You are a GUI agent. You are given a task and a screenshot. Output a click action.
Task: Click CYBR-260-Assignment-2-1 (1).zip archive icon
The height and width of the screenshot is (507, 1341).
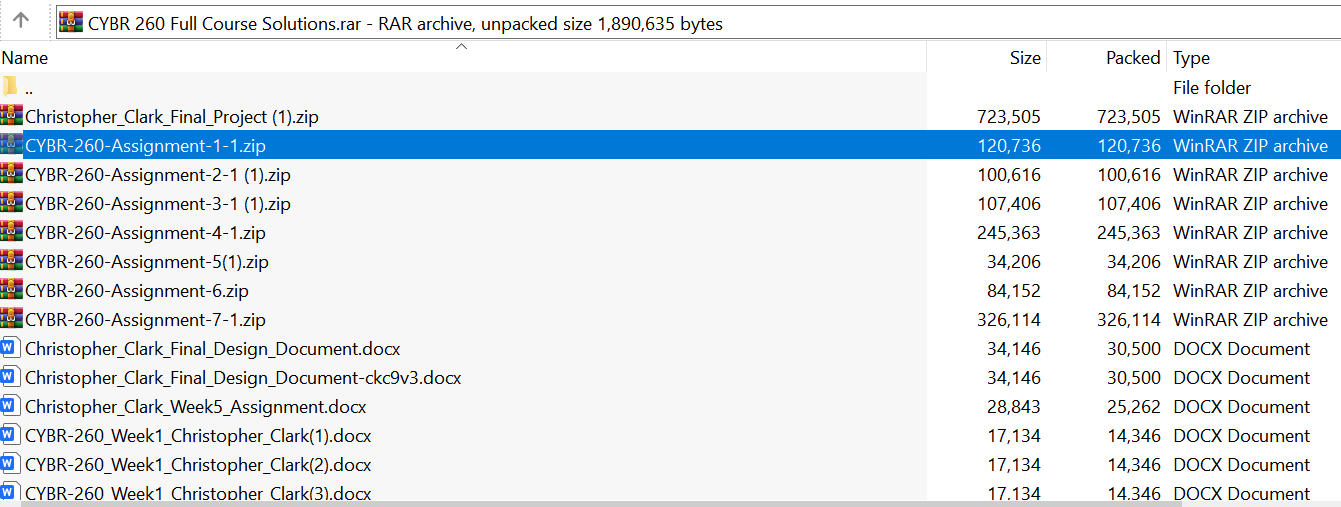11,174
